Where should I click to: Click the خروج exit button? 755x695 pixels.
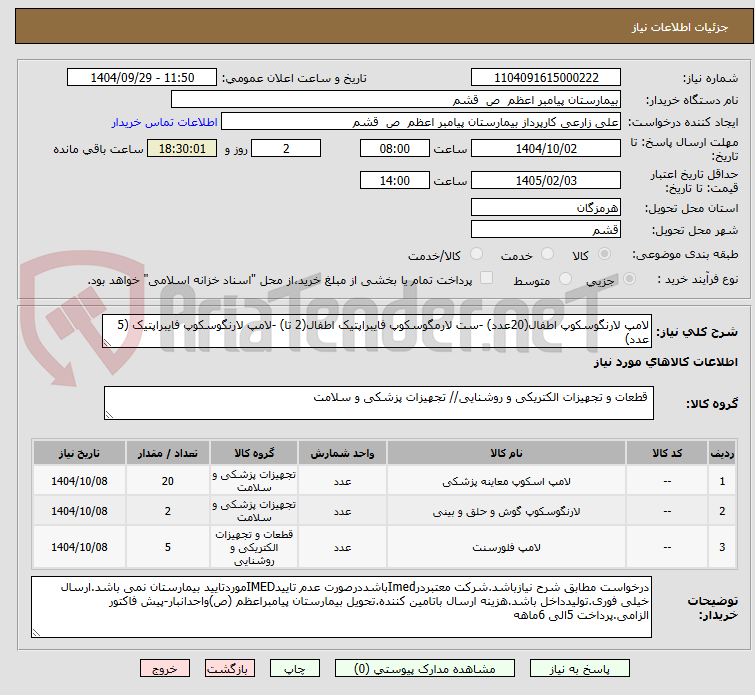point(165,669)
